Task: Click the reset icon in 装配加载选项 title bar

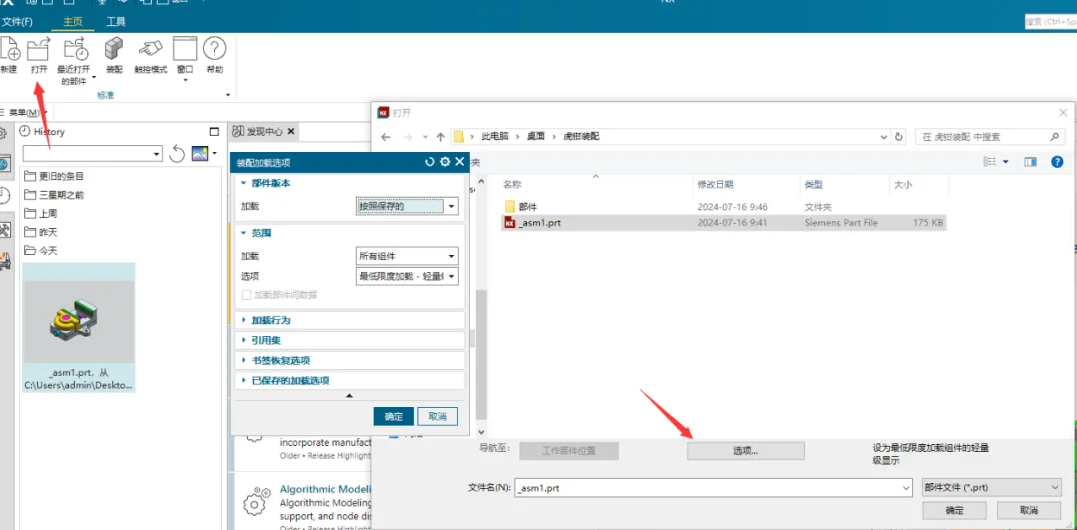Action: [x=430, y=161]
